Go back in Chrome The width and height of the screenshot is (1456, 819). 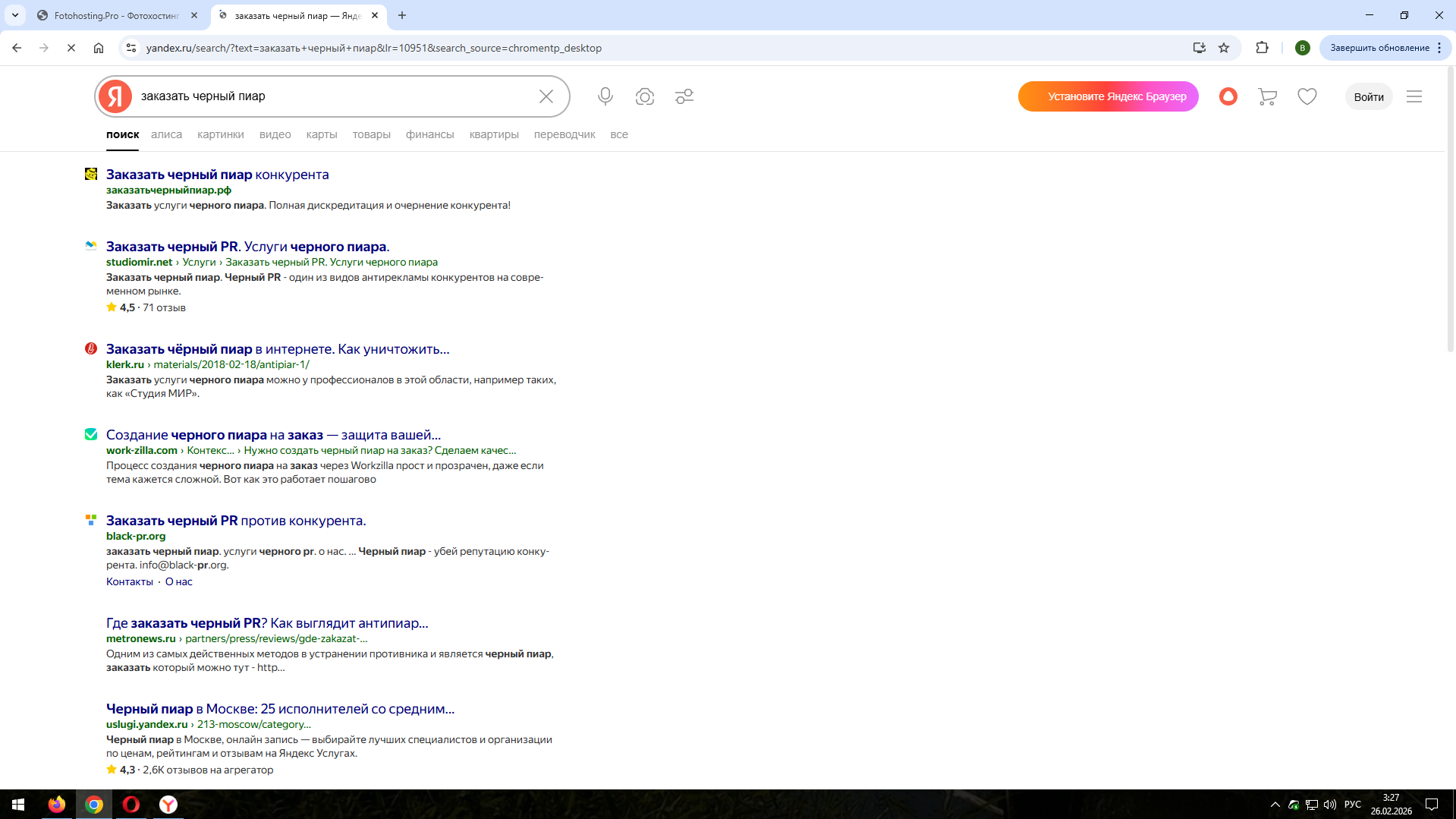point(17,48)
